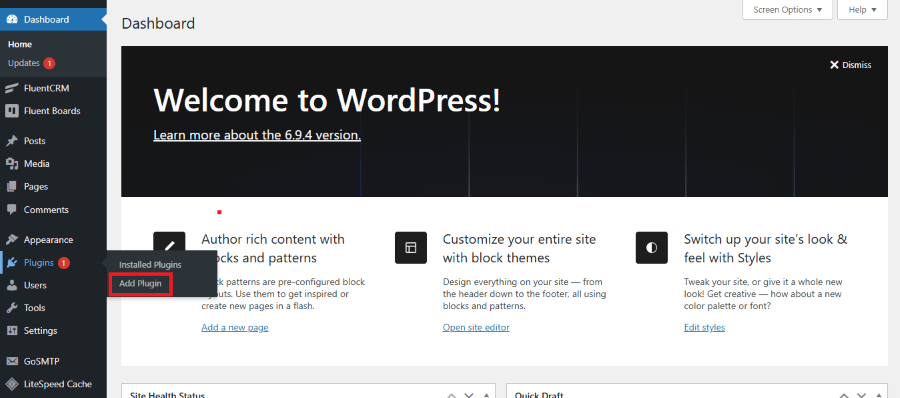Click the Dashboard page title
The height and width of the screenshot is (398, 900).
(158, 24)
